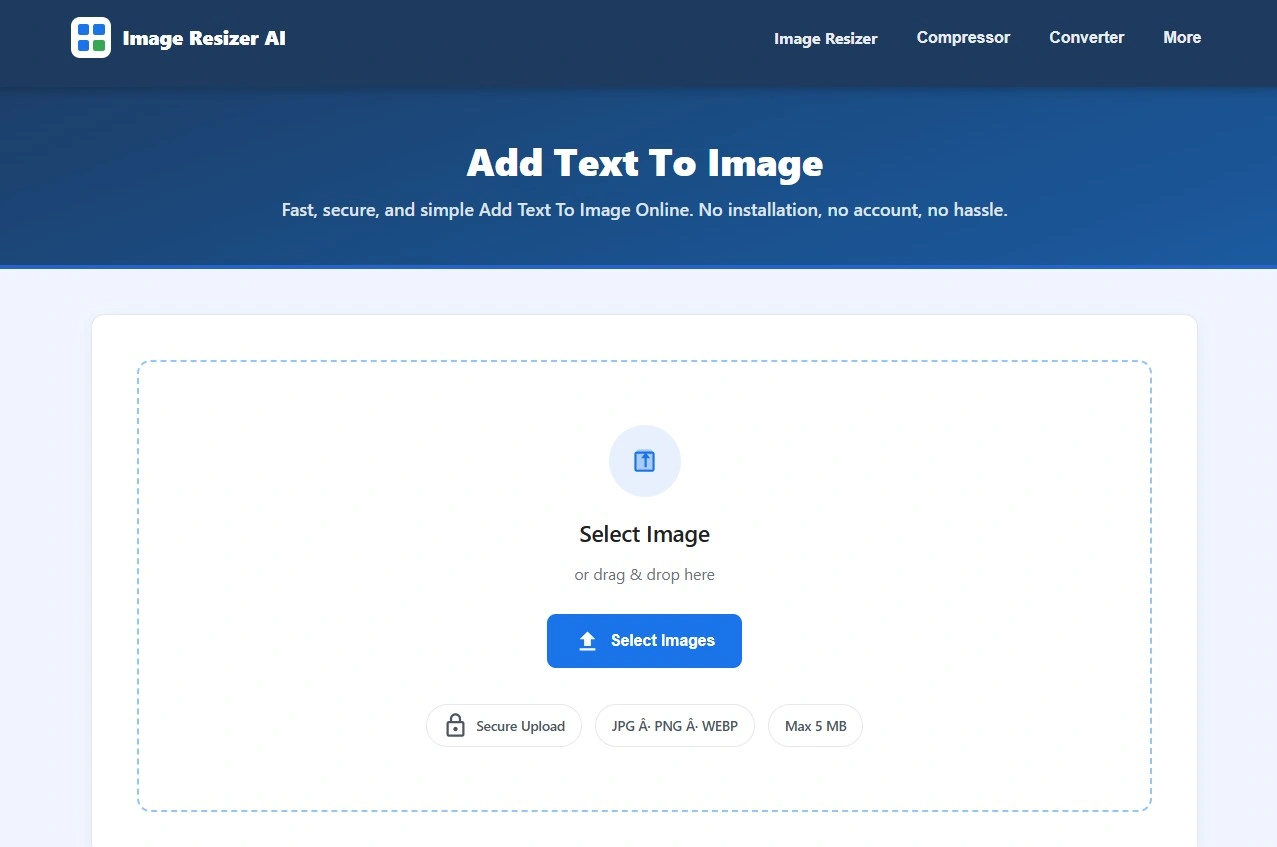Image resolution: width=1277 pixels, height=847 pixels.
Task: Open the Image Resizer menu item
Action: (x=826, y=39)
